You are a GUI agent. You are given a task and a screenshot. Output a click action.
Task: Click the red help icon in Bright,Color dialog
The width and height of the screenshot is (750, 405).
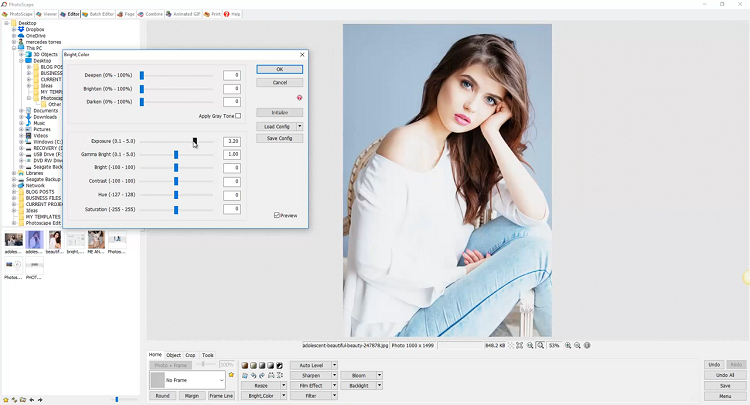pyautogui.click(x=299, y=98)
